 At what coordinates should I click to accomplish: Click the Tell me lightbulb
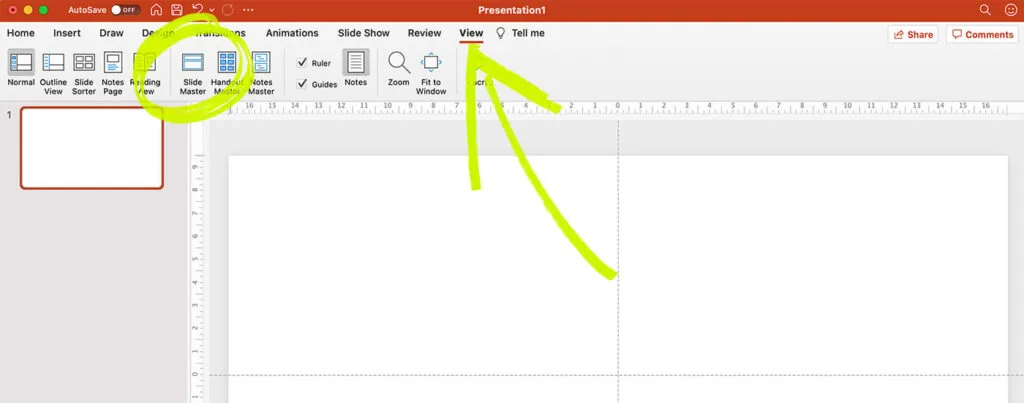501,33
